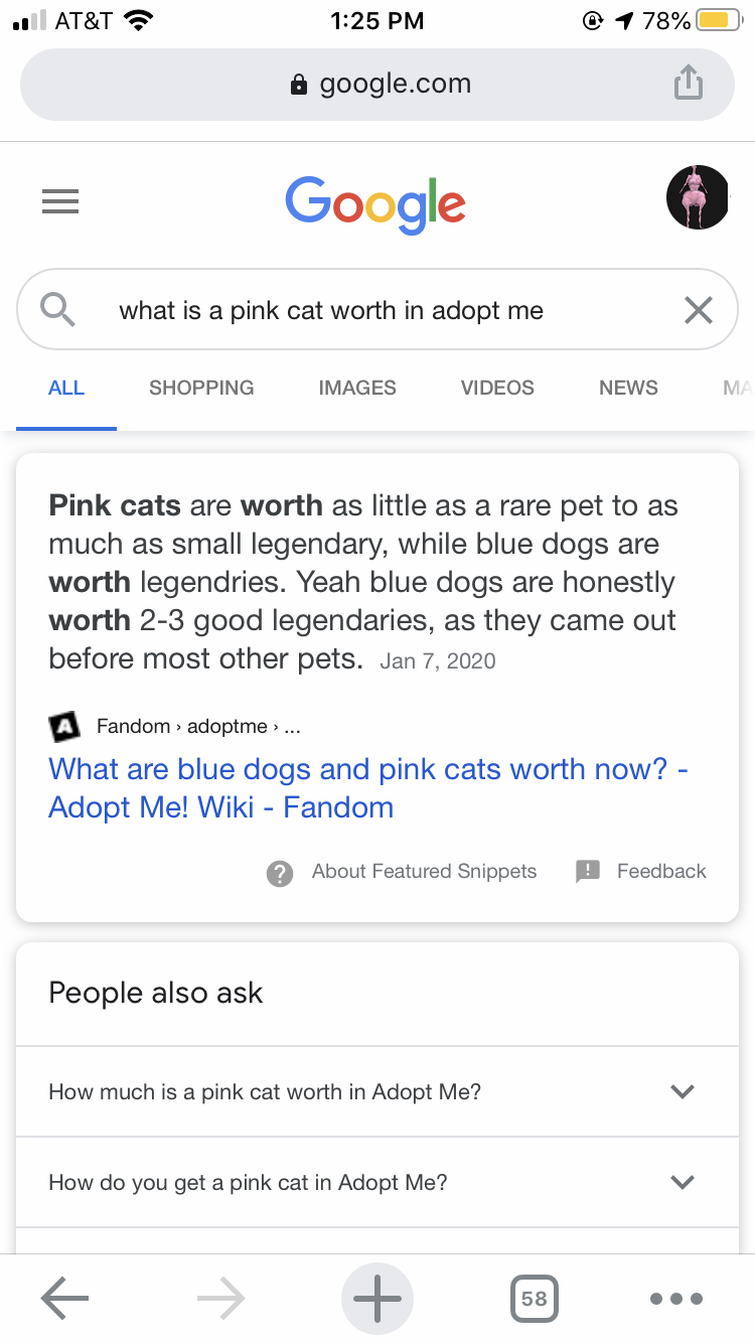
Task: Tap the share icon in address bar
Action: (x=688, y=83)
